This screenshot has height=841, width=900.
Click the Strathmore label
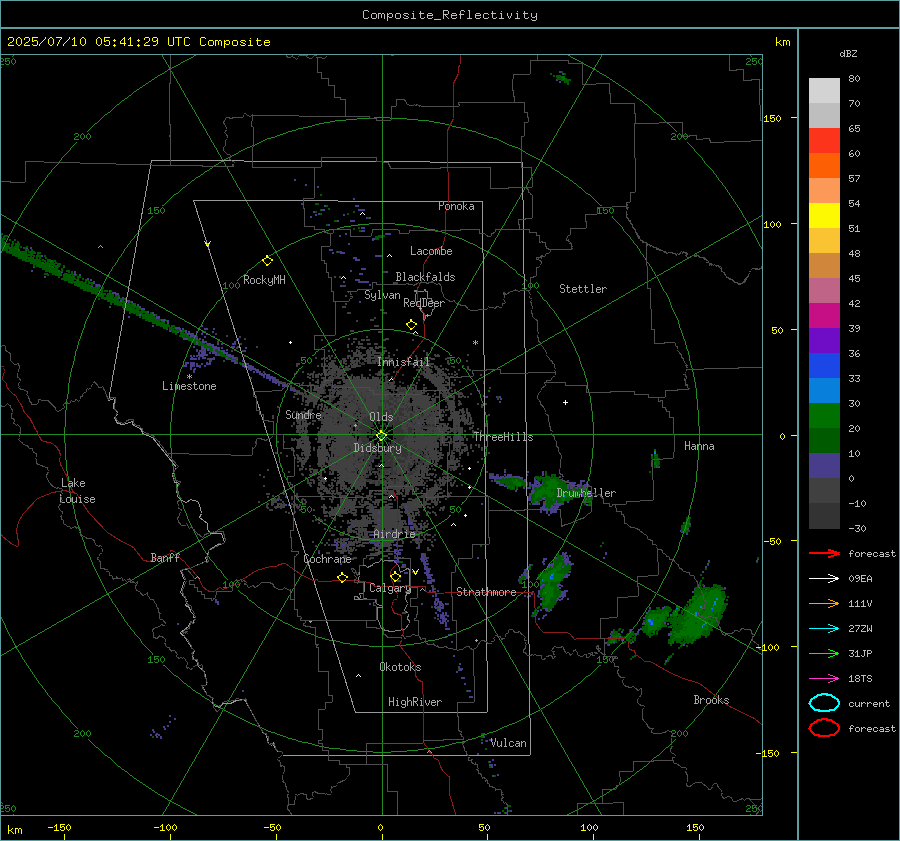(x=486, y=592)
